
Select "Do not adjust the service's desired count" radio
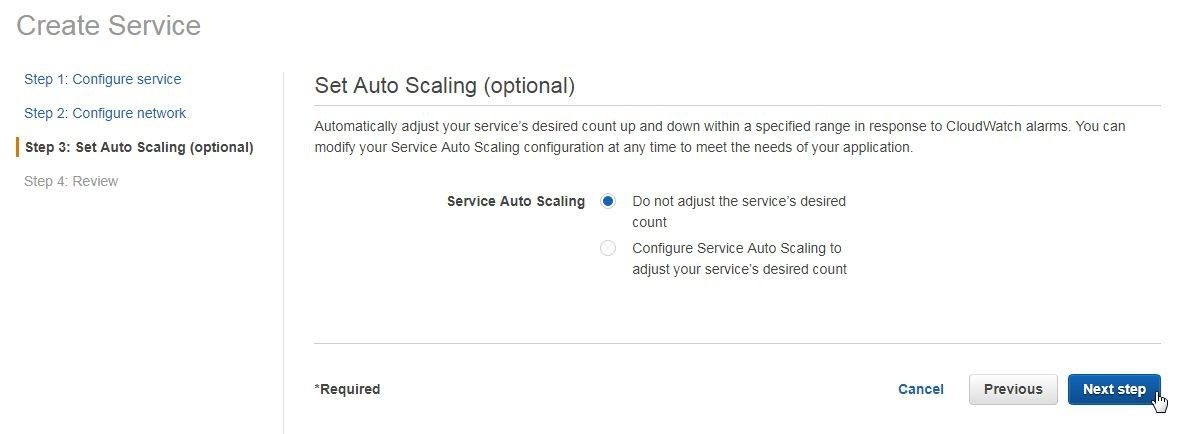coord(608,201)
